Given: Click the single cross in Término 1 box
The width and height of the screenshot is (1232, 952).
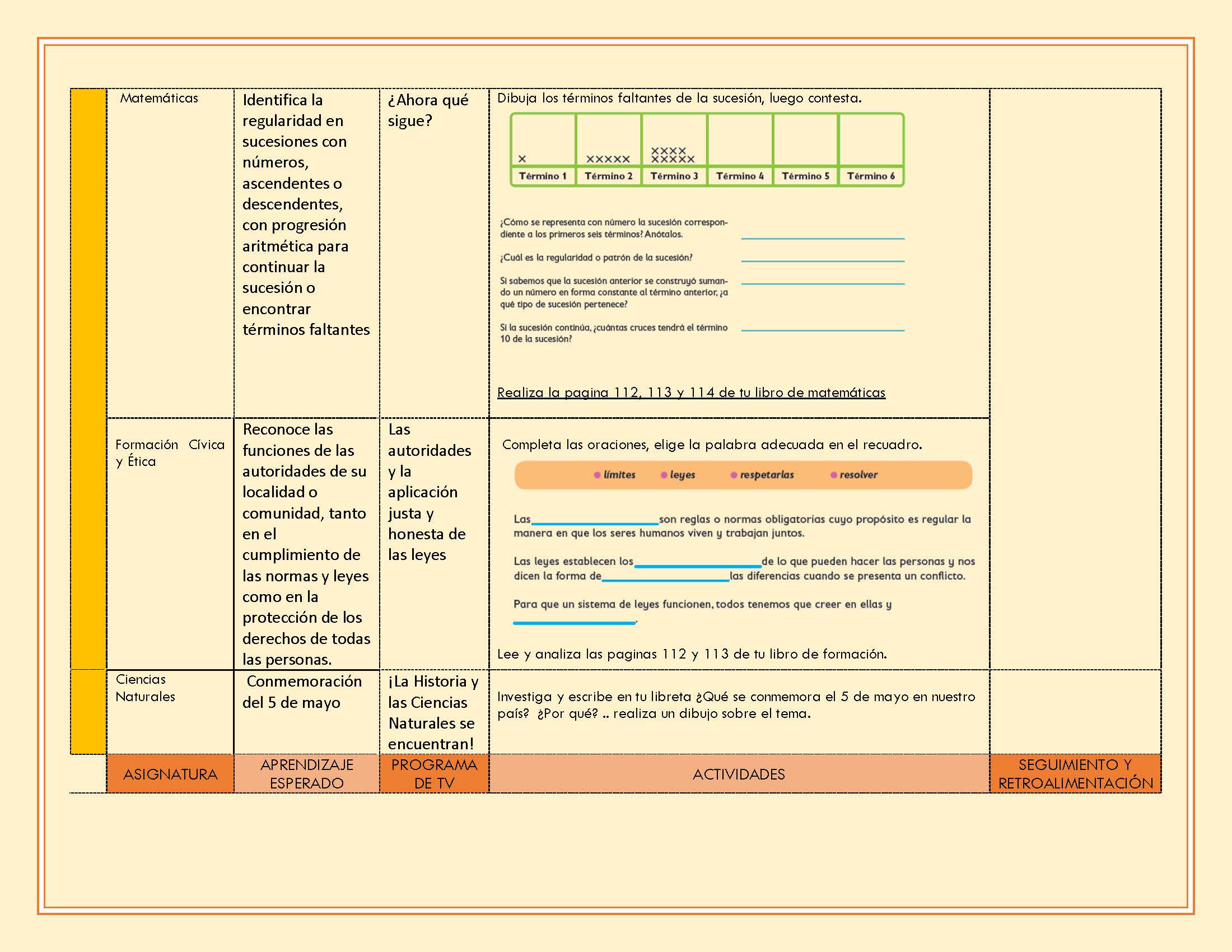Looking at the screenshot, I should tap(522, 159).
